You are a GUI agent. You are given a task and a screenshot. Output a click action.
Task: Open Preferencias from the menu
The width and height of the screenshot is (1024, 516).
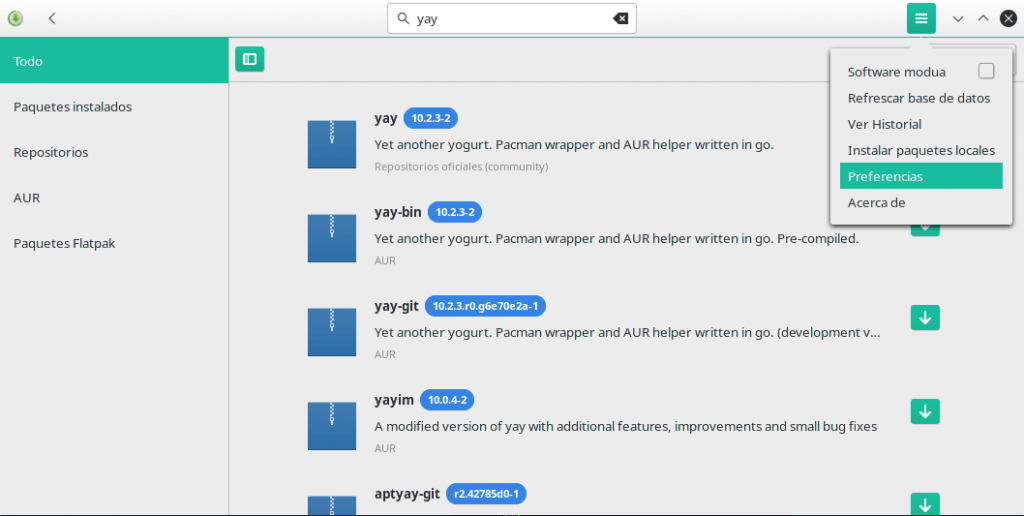click(921, 176)
